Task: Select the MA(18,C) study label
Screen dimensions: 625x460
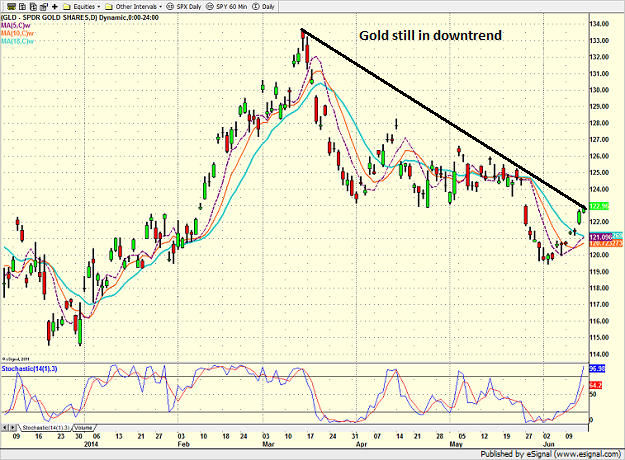Action: 18,41
